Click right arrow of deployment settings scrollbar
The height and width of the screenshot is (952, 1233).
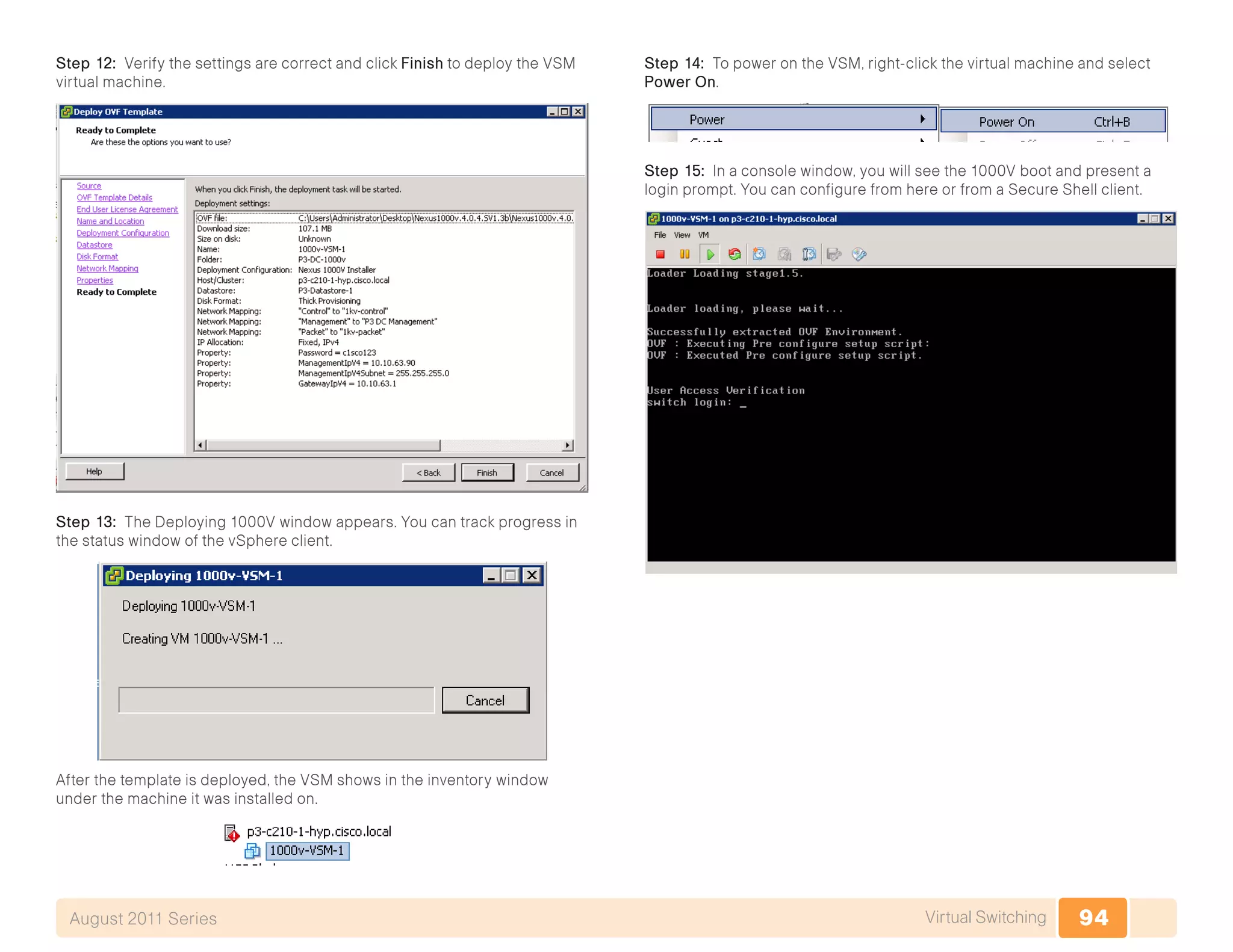pos(567,445)
